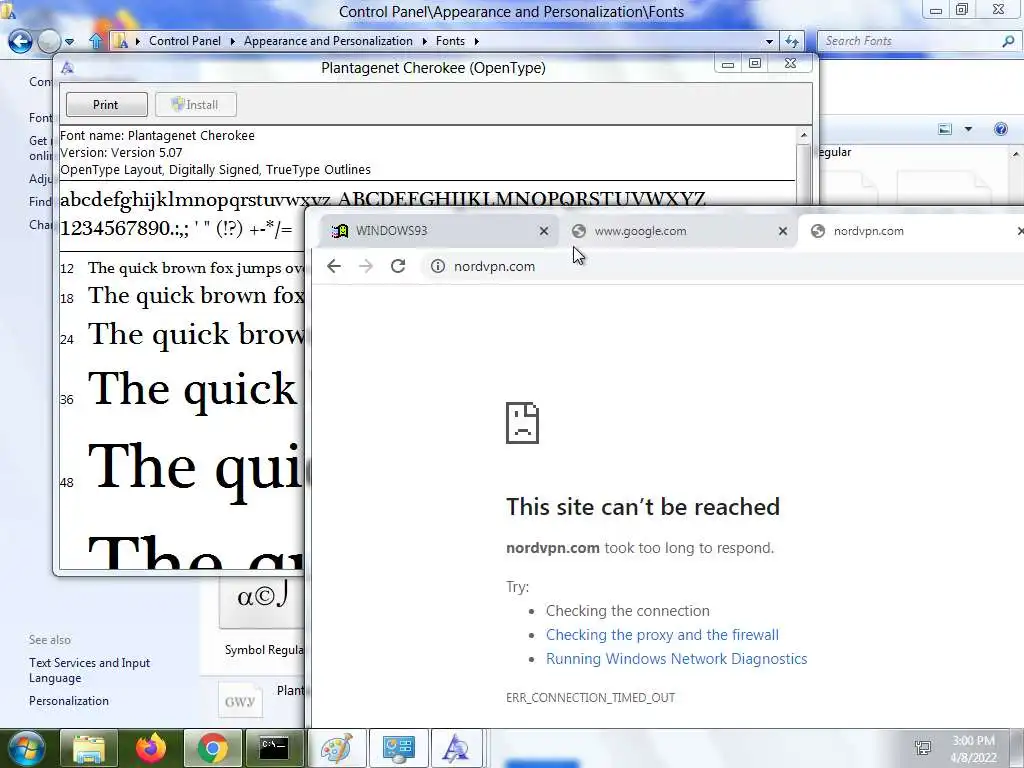Open the Command Prompt taskbar icon
Image resolution: width=1024 pixels, height=768 pixels.
[x=274, y=748]
